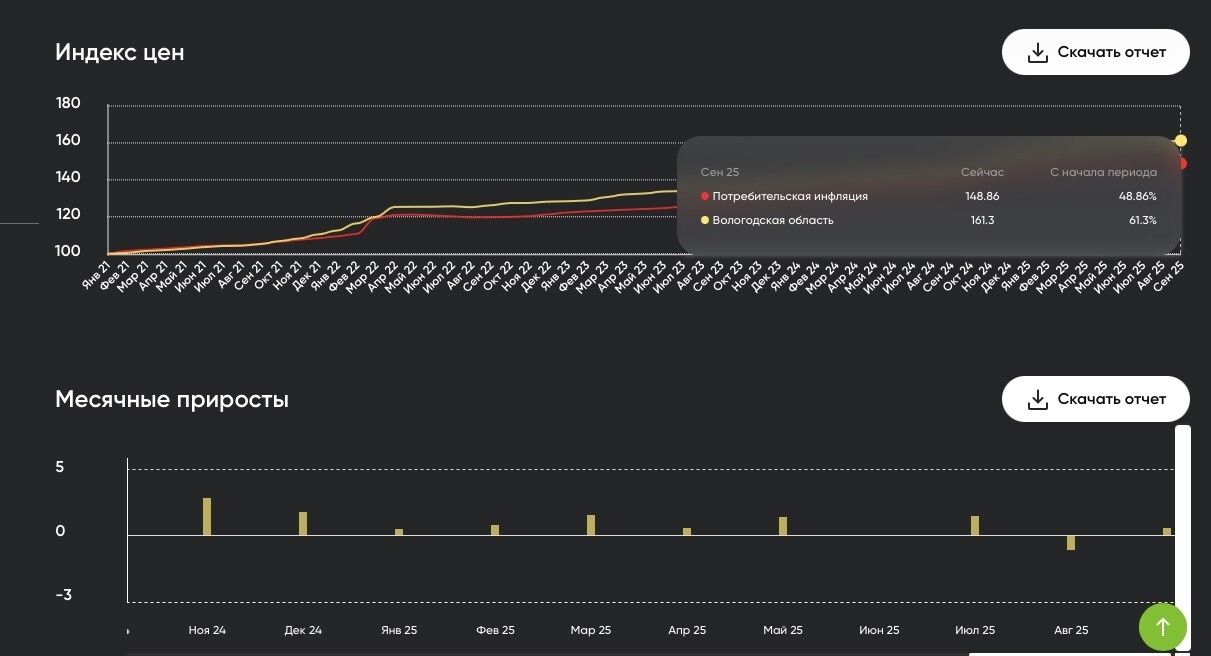Click red dot beside Потребительская инфляция legend

coord(705,197)
